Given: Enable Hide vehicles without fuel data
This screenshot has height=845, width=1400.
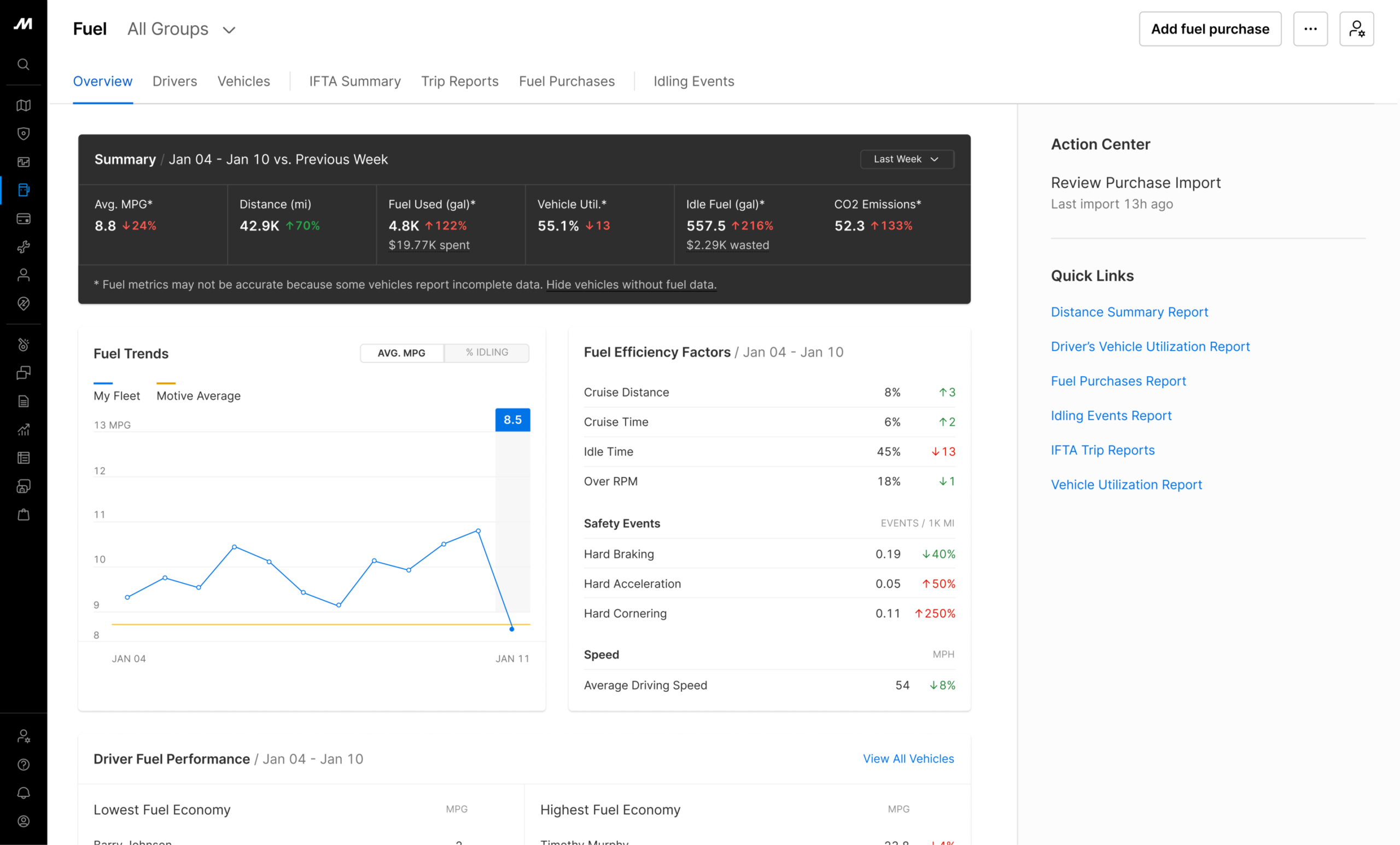Looking at the screenshot, I should tap(631, 285).
